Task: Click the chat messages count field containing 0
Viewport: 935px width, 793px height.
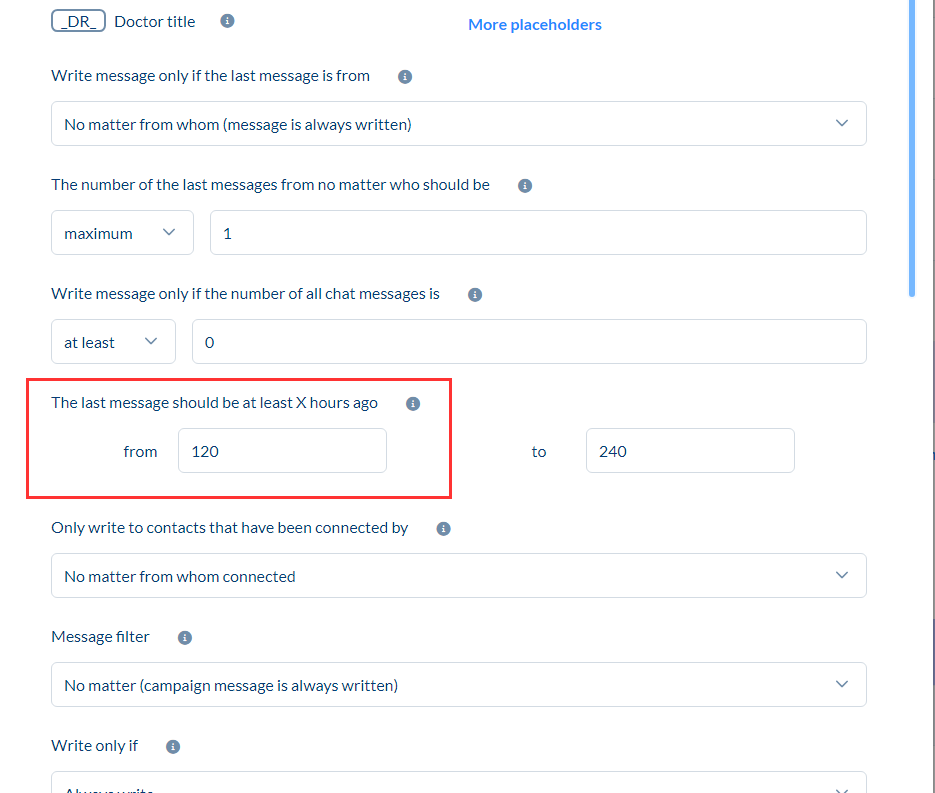Action: [528, 342]
